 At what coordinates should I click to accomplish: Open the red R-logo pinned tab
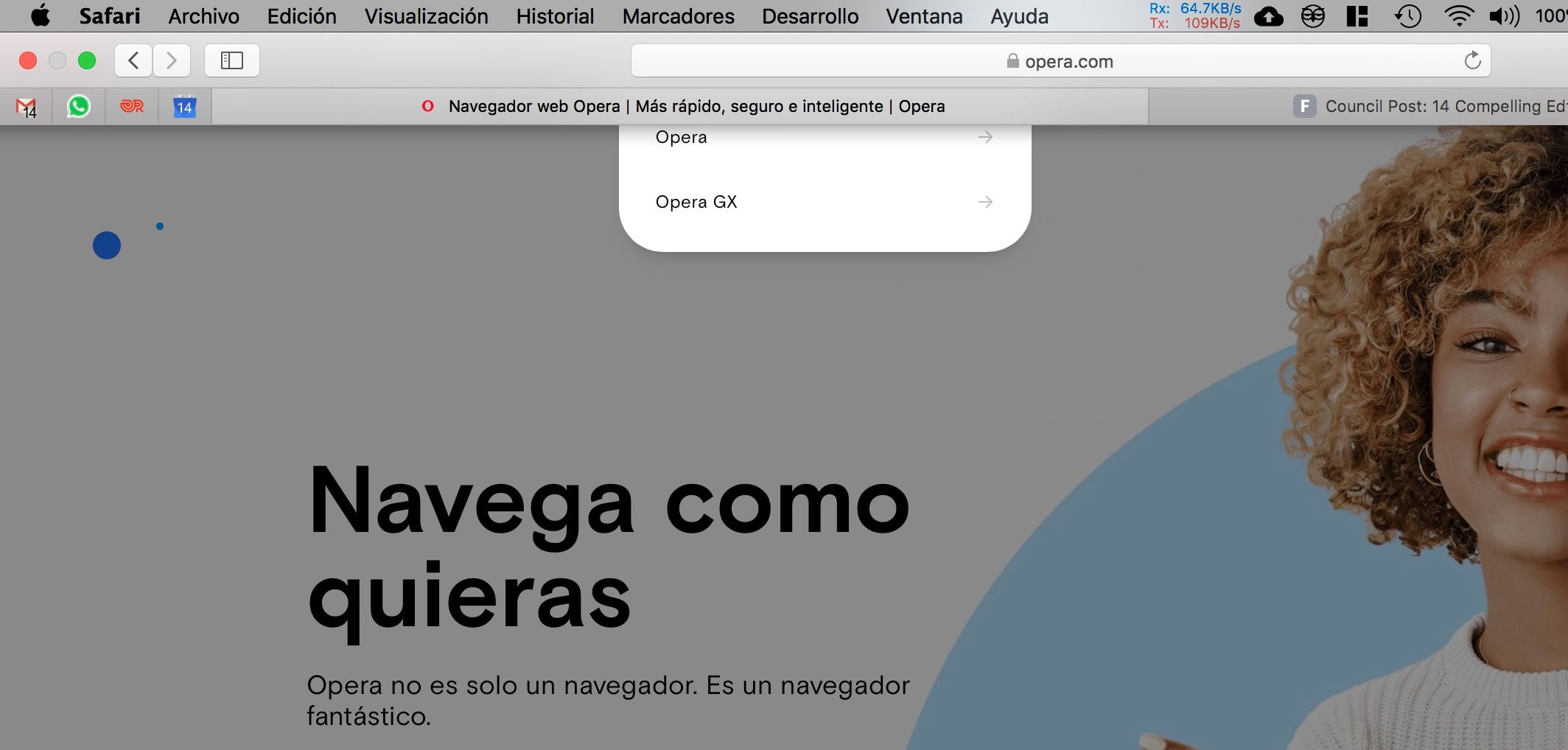point(130,106)
